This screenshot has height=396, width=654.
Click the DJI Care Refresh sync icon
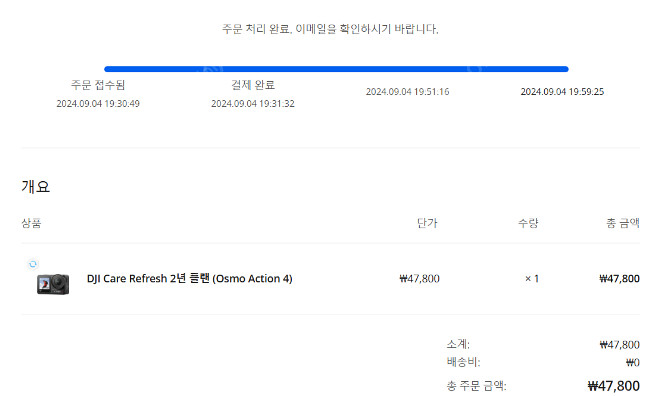point(33,264)
